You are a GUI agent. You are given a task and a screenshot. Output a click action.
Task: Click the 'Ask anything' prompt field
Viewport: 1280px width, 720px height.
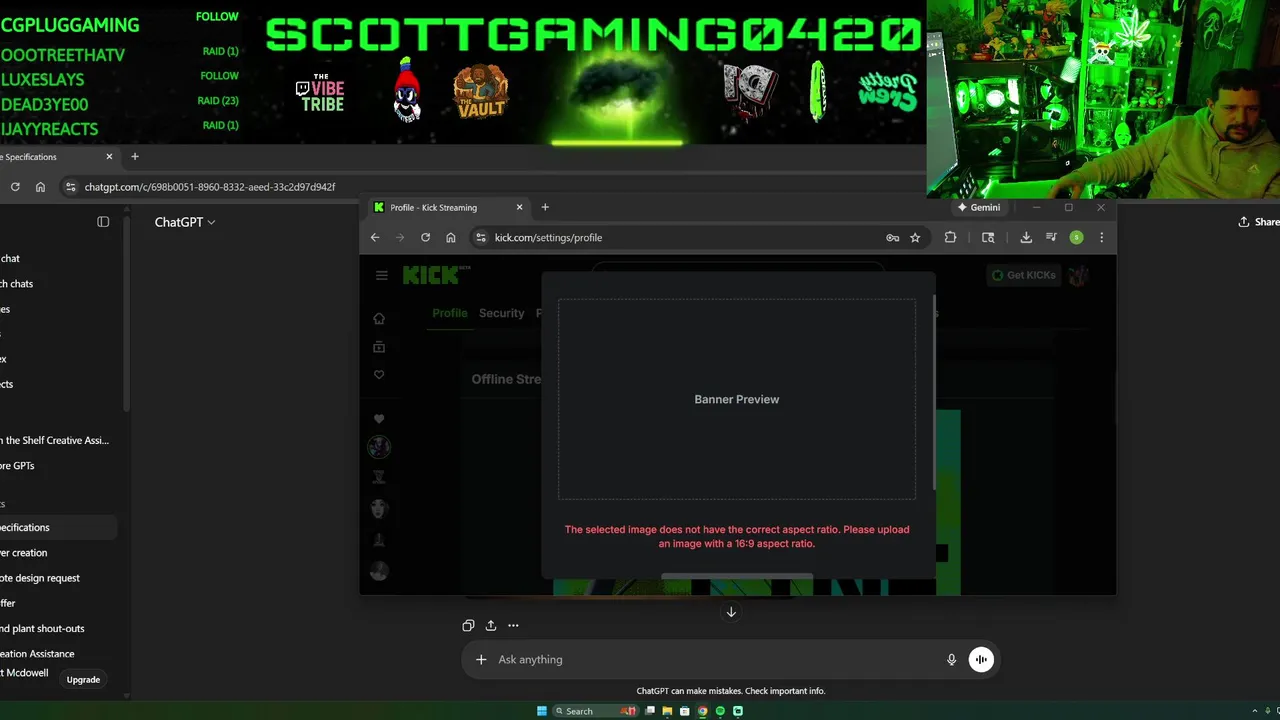coord(715,659)
